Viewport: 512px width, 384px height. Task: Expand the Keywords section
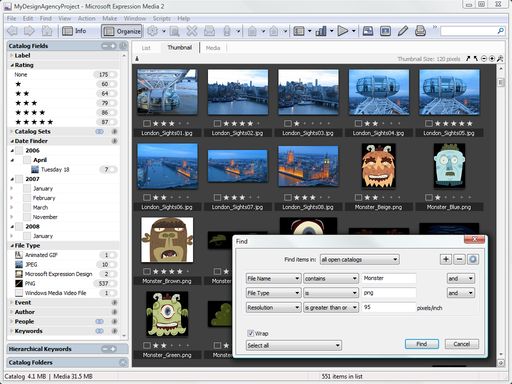click(12, 331)
